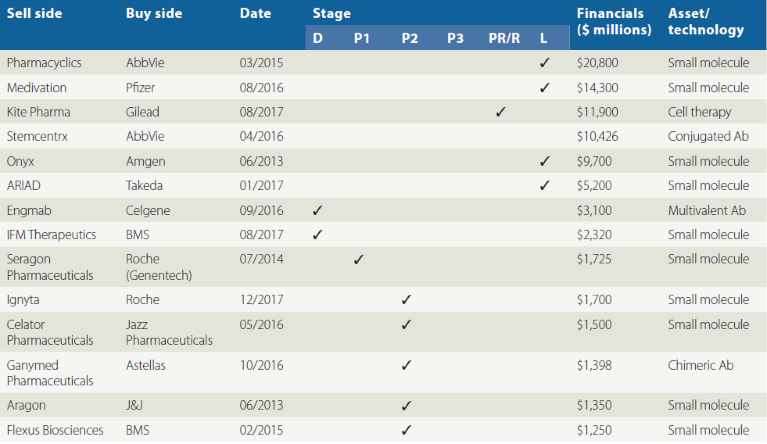767x444 pixels.
Task: Click the Date column header
Action: pos(256,14)
